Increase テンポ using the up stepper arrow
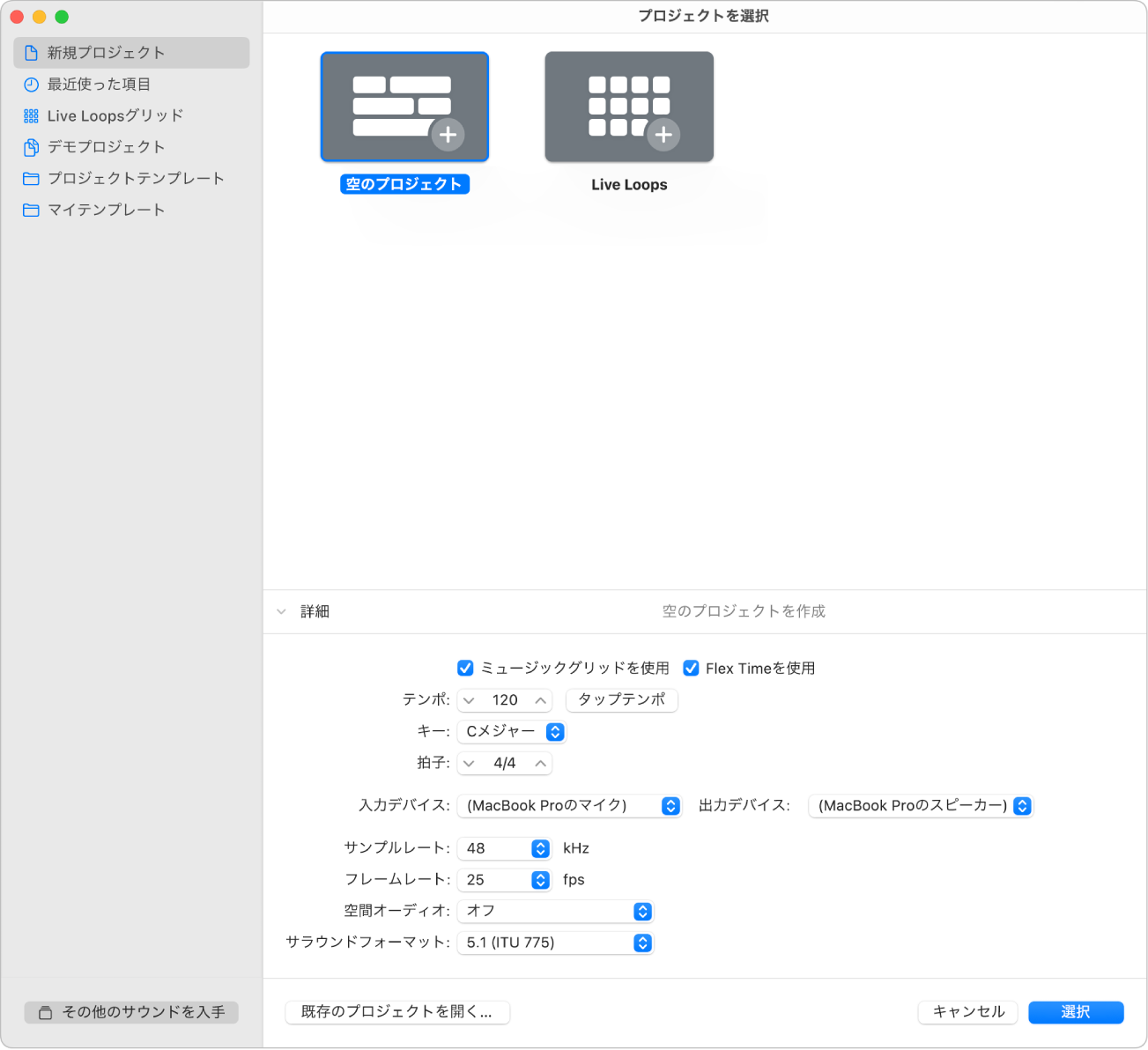Viewport: 1148px width, 1050px height. (539, 699)
